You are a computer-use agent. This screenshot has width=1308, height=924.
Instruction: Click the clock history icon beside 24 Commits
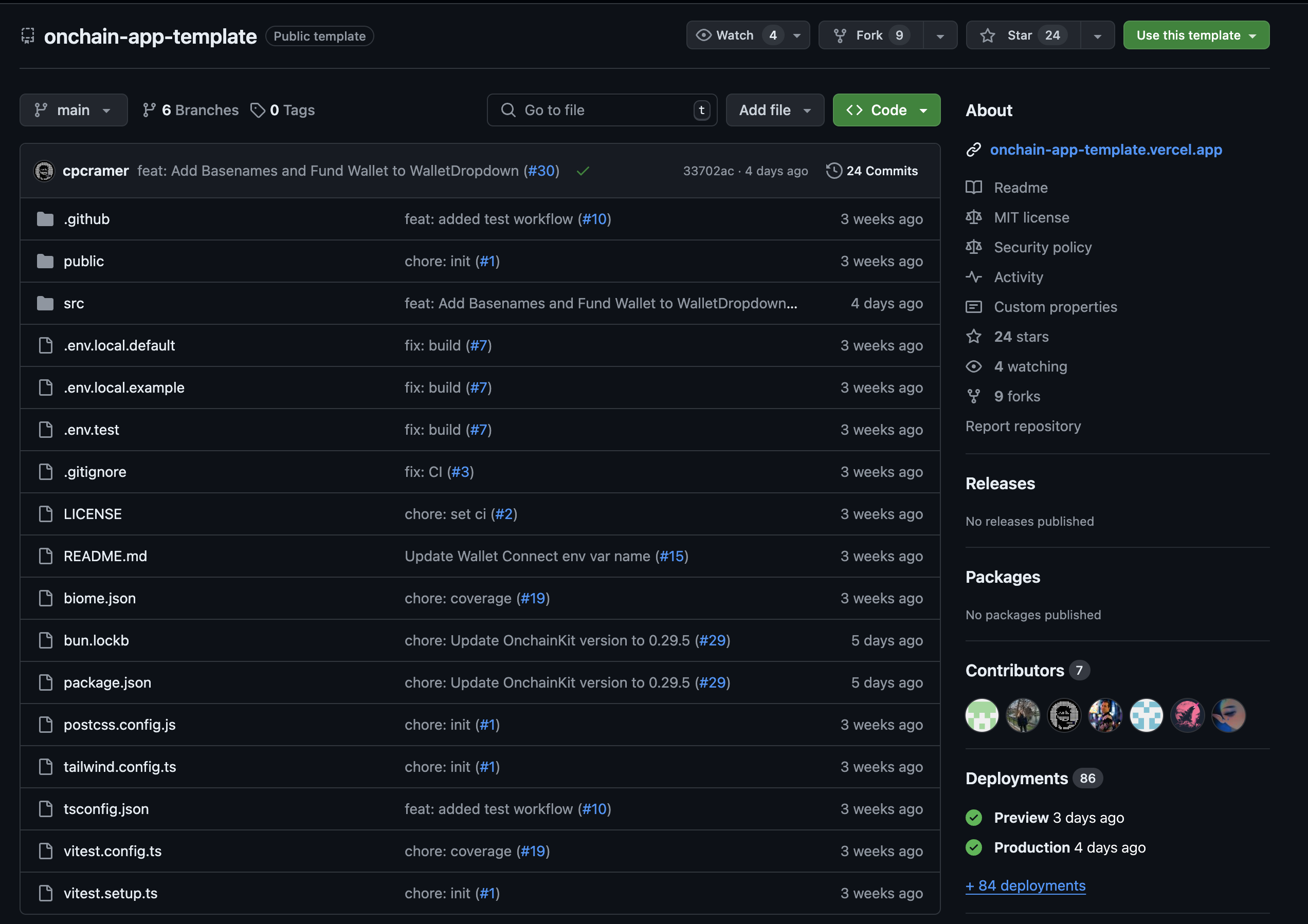point(834,171)
